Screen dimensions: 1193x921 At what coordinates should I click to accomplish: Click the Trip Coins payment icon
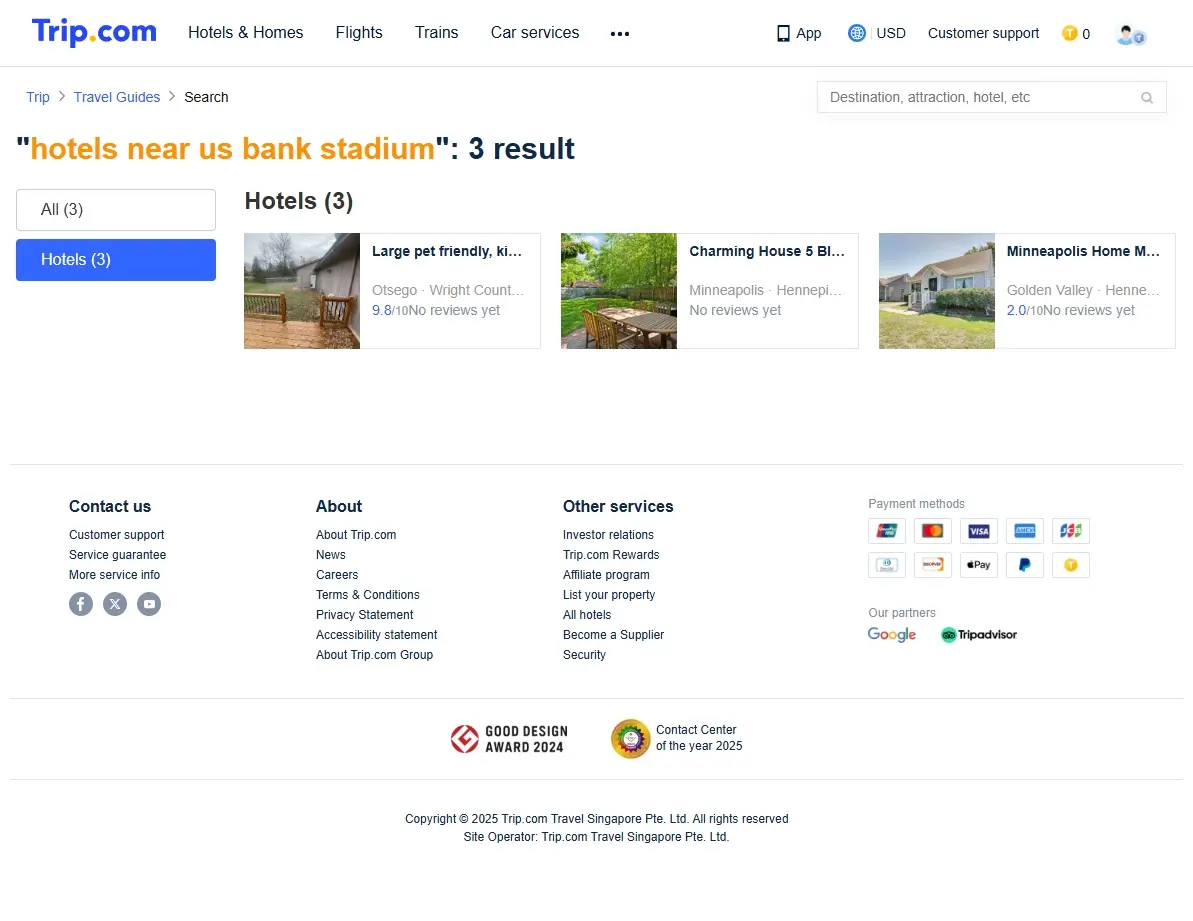[x=1071, y=565]
